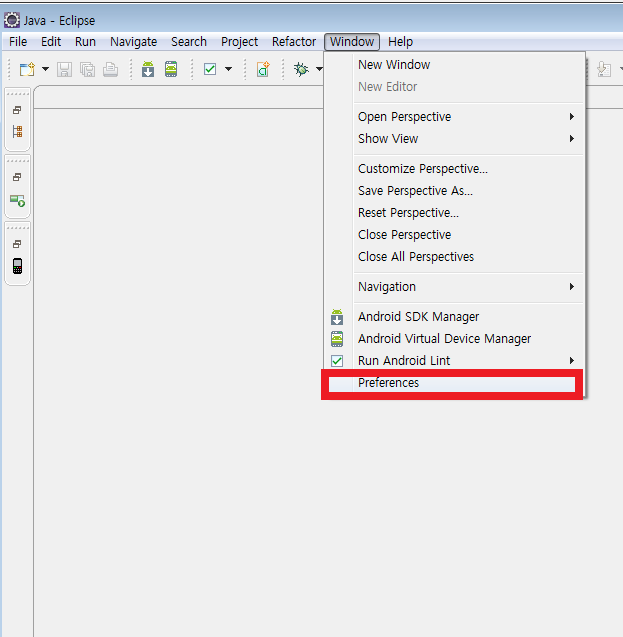The image size is (623, 637).
Task: Open the Project menu
Action: coord(239,42)
